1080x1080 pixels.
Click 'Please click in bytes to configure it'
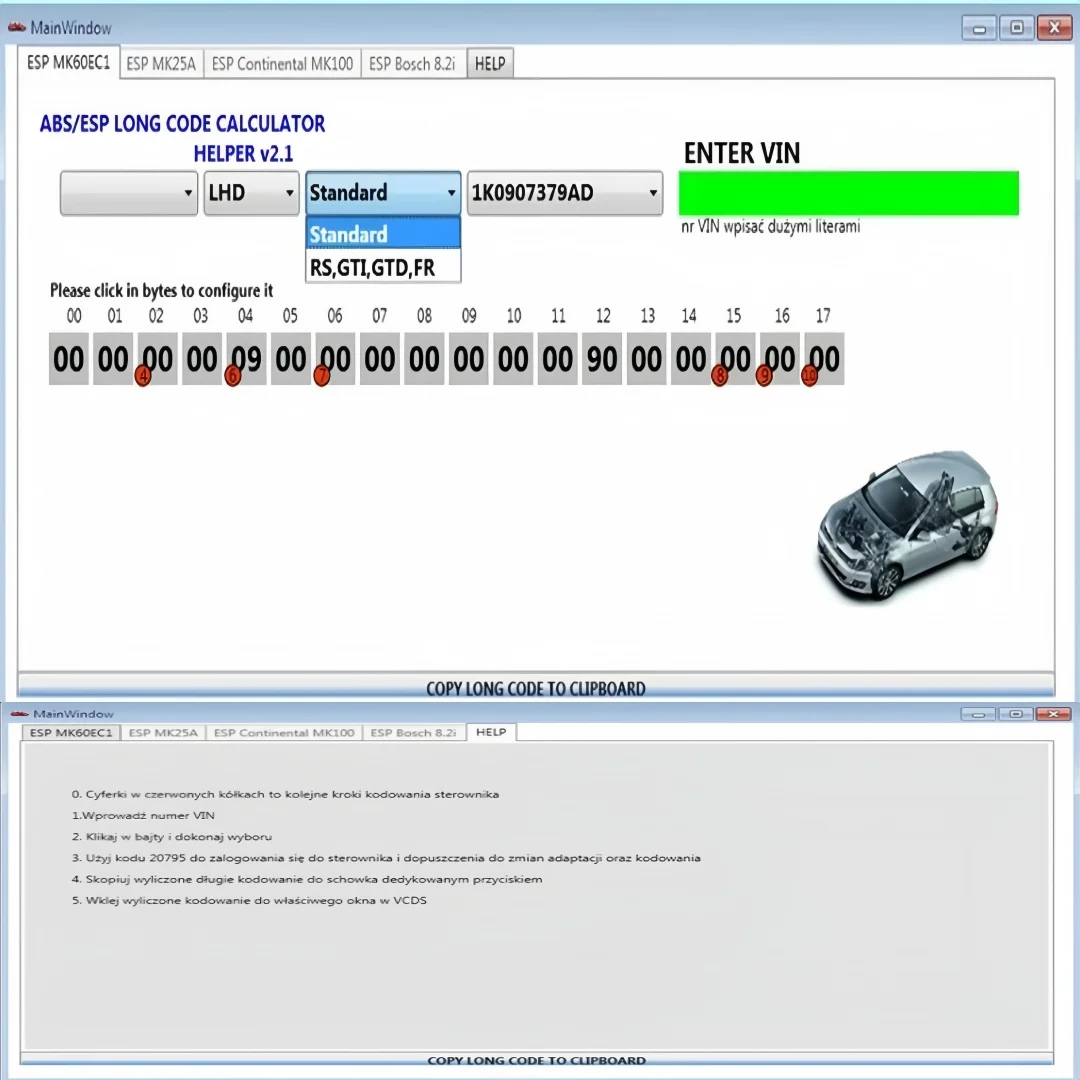(161, 291)
